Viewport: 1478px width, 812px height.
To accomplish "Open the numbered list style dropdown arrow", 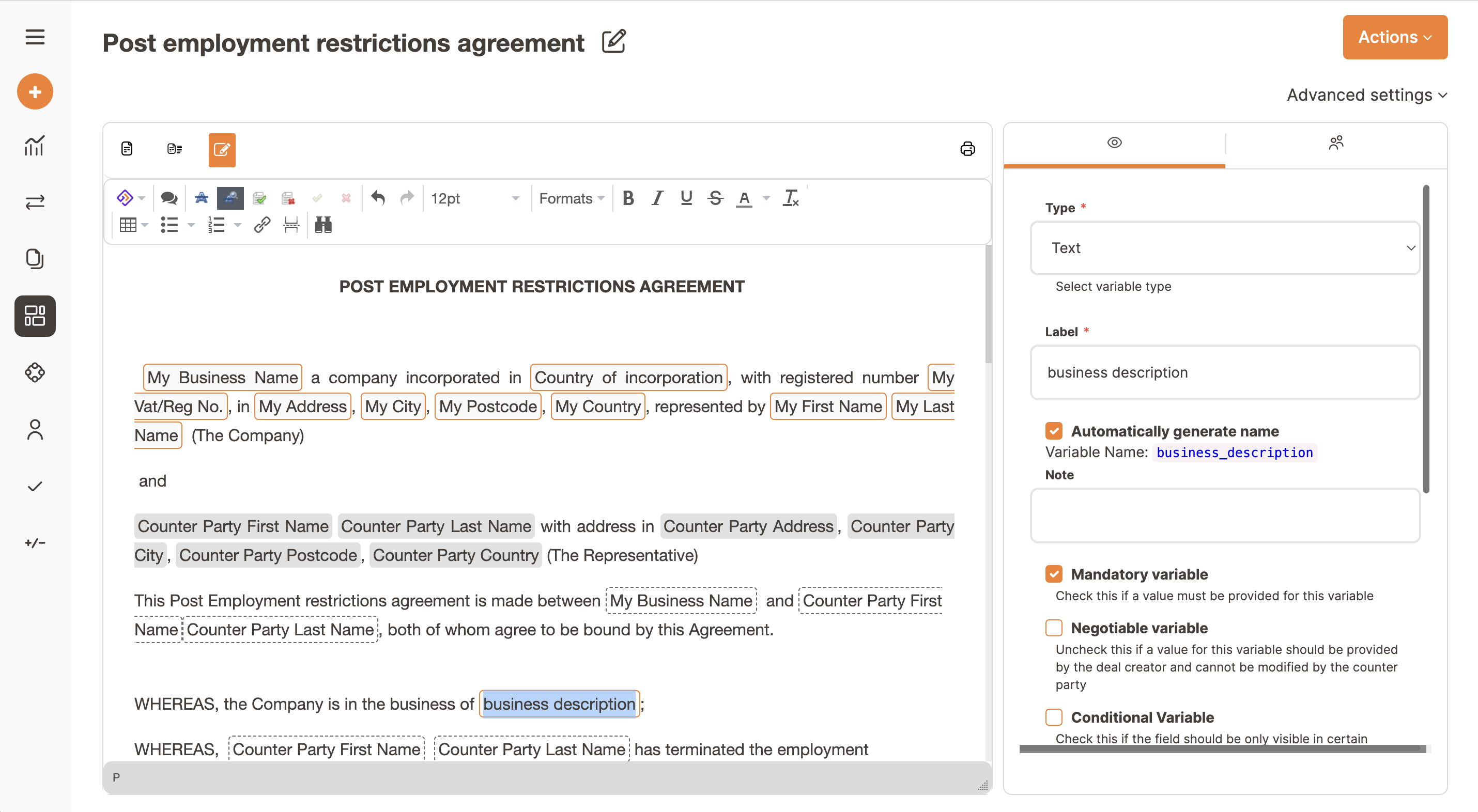I will click(x=238, y=225).
